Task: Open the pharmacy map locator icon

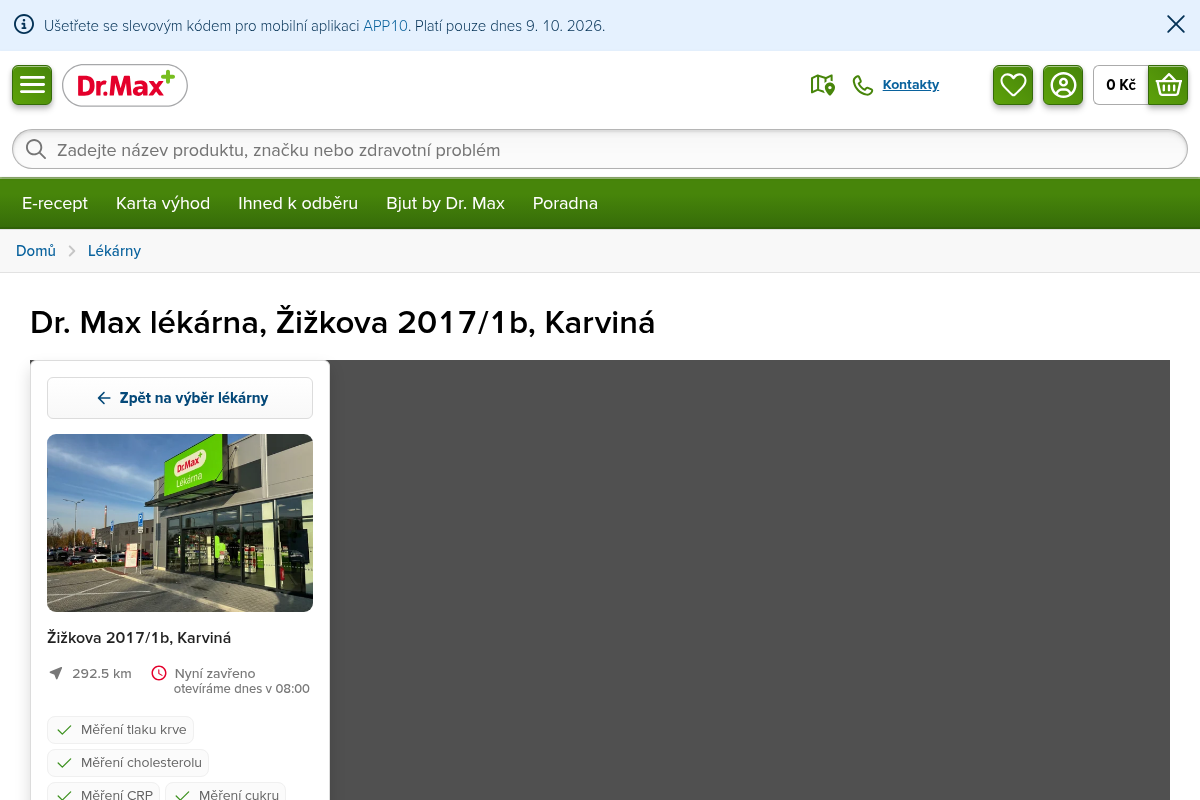Action: tap(822, 85)
